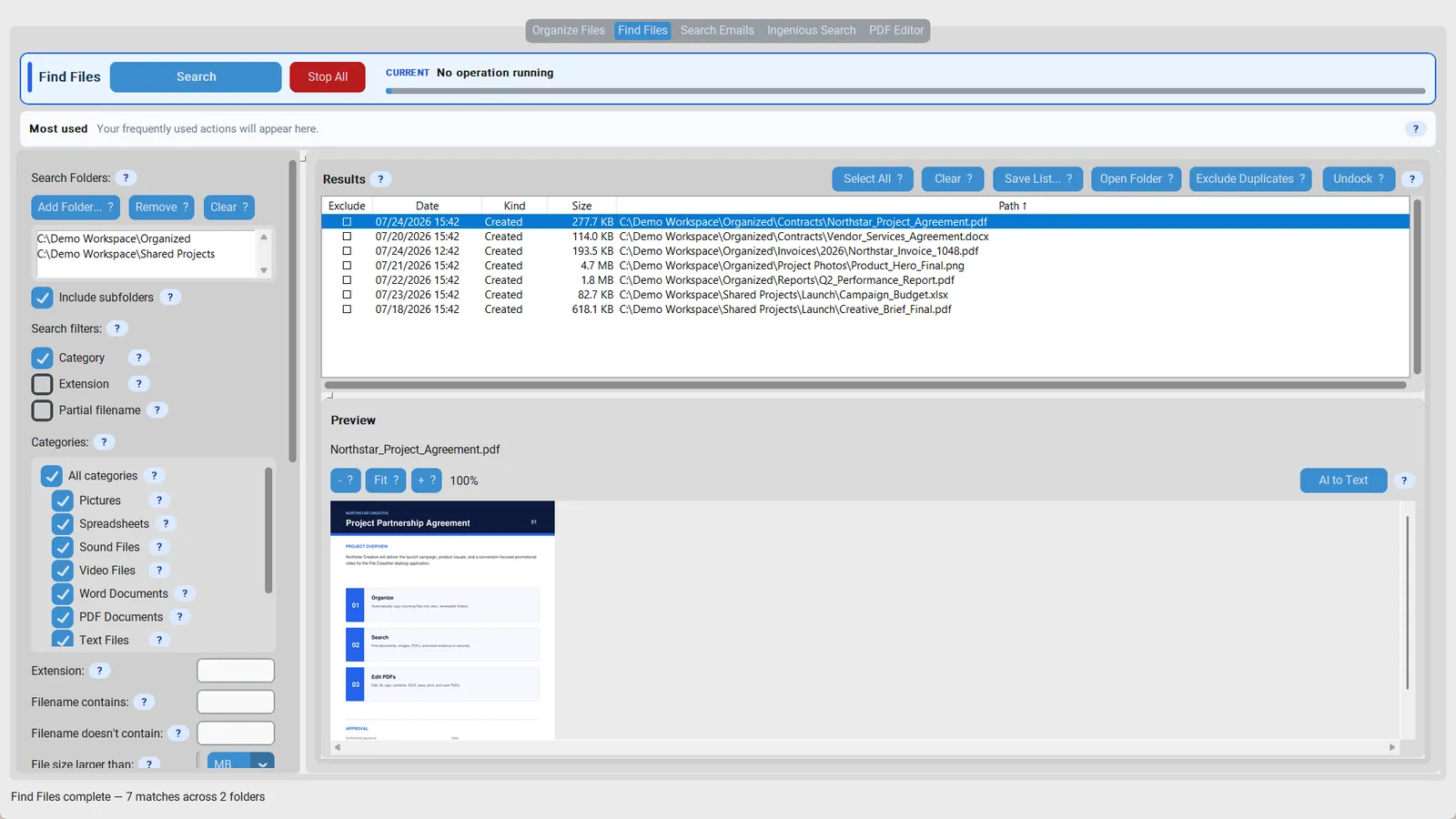Open help icon beside Extension input label
The width and height of the screenshot is (1456, 819).
pyautogui.click(x=100, y=671)
